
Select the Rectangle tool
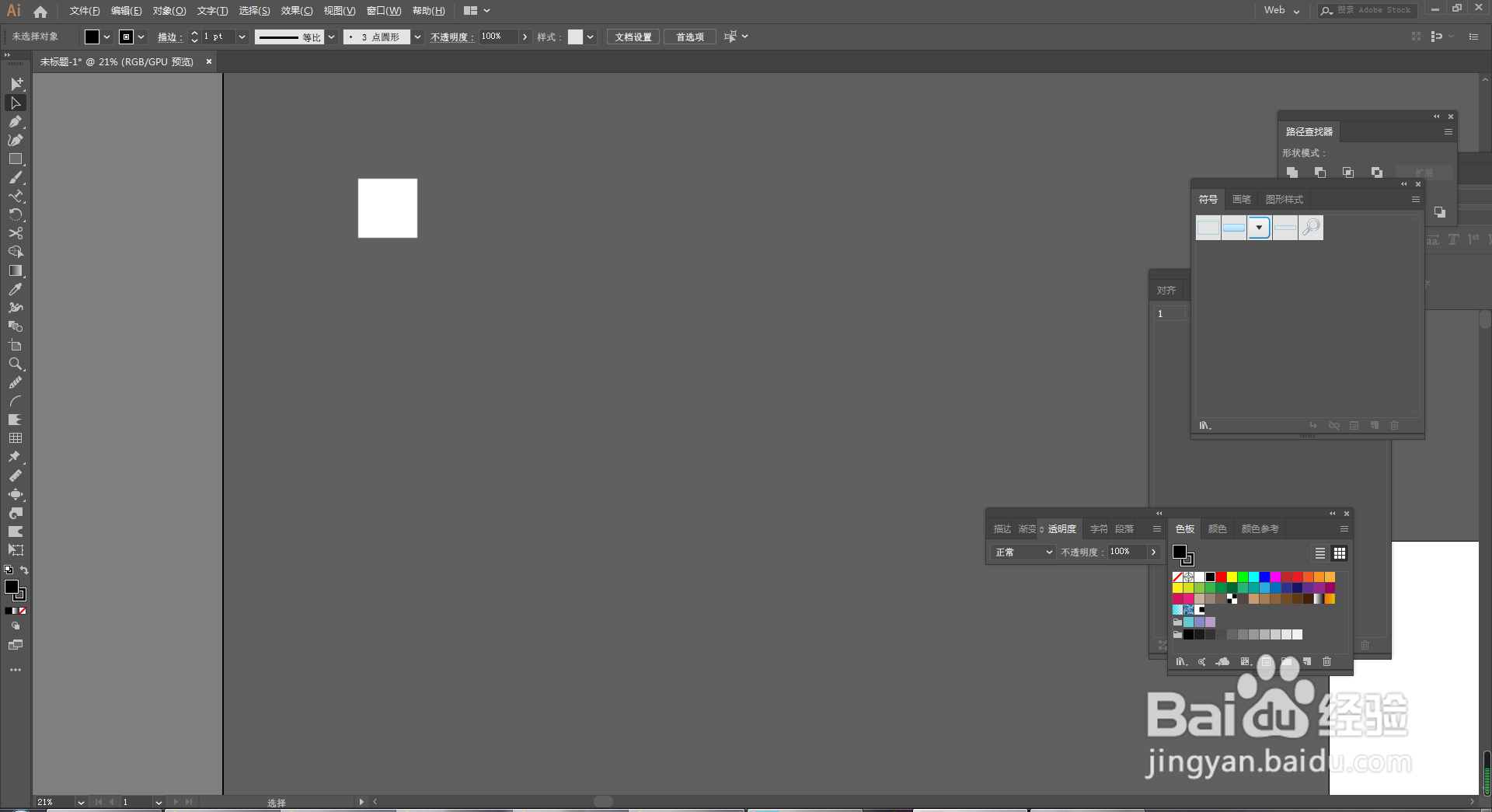pos(16,159)
